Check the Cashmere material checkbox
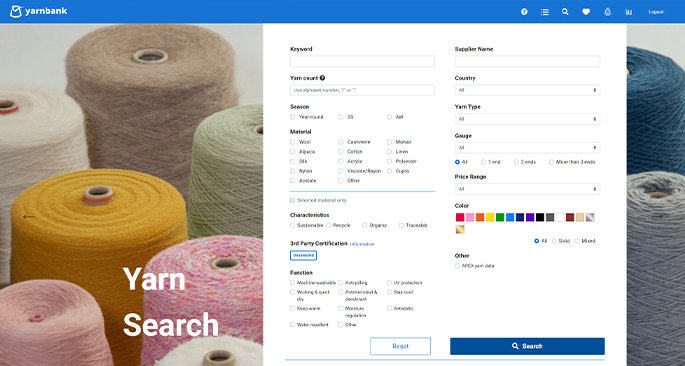 (x=341, y=142)
